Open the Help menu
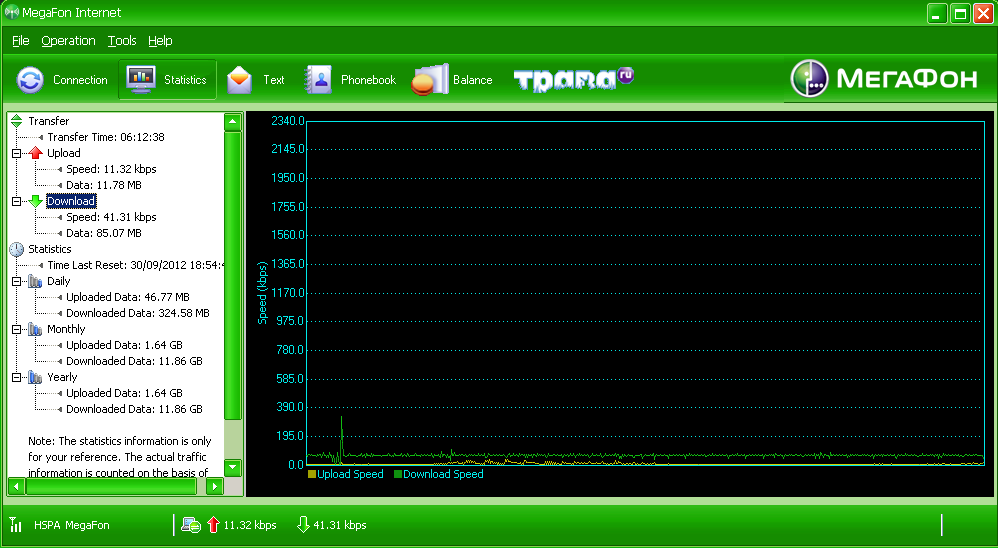The width and height of the screenshot is (998, 548). pos(160,41)
